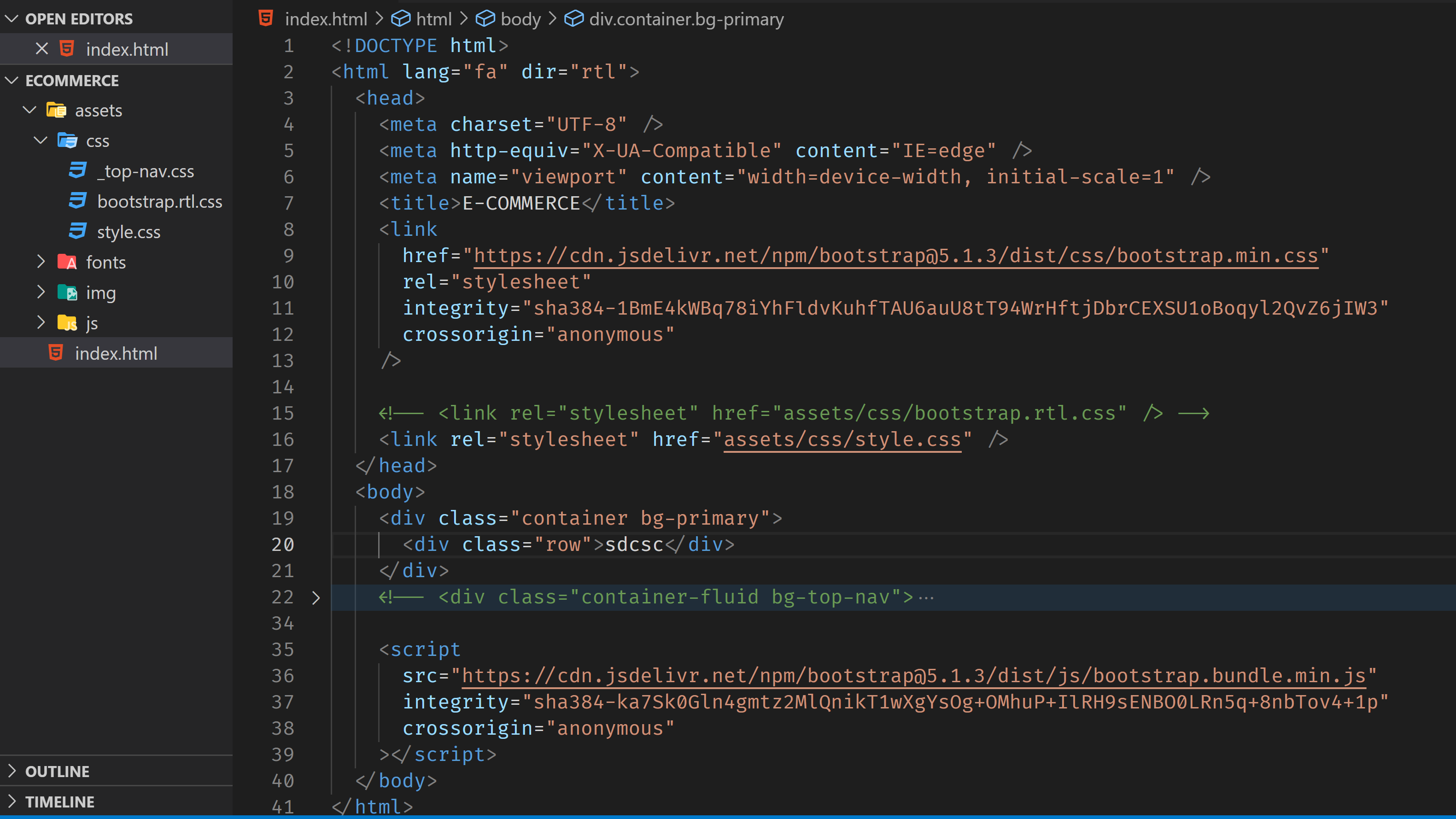Follow the bootstrap.min.css CDN link

pyautogui.click(x=896, y=256)
